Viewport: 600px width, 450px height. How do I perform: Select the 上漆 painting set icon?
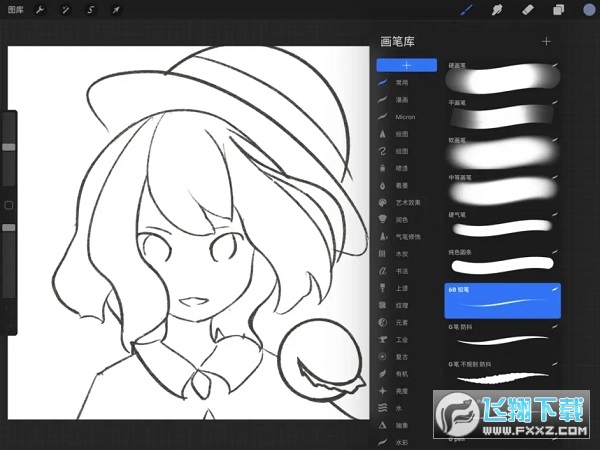382,288
